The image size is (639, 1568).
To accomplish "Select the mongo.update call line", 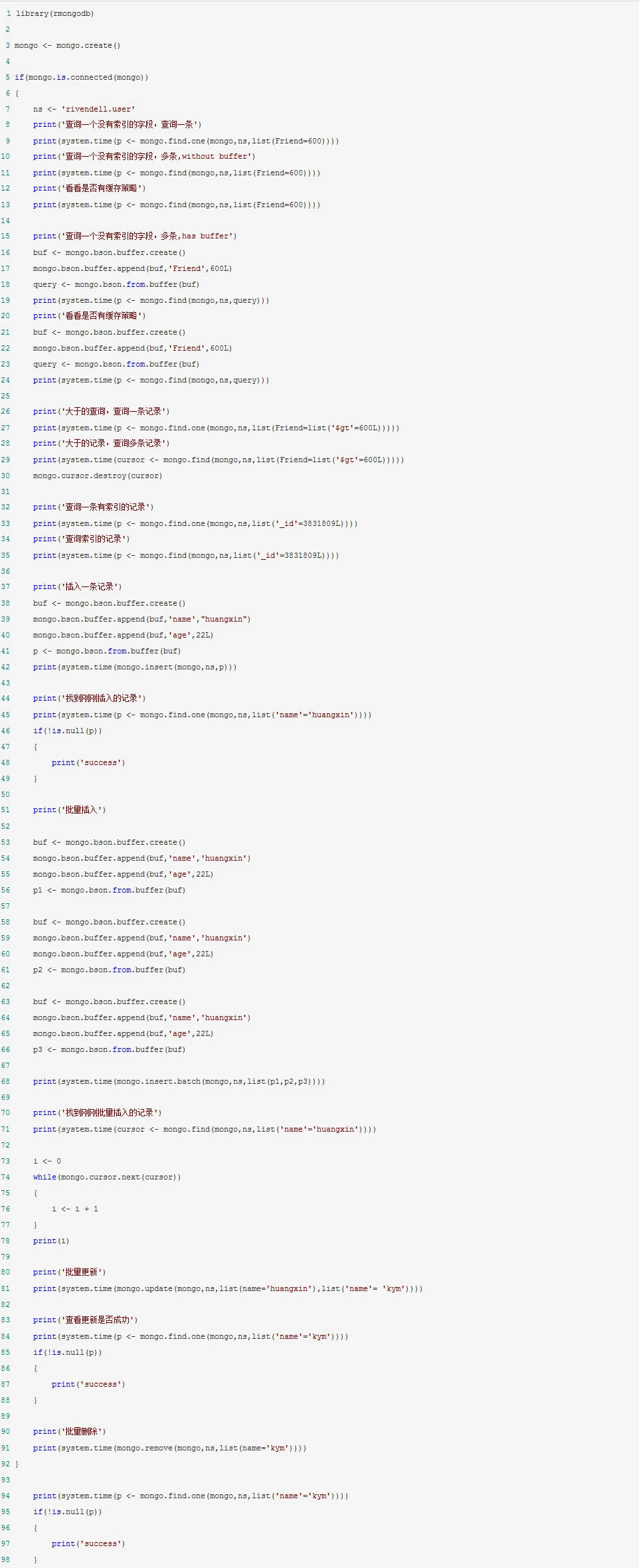I will point(228,1288).
